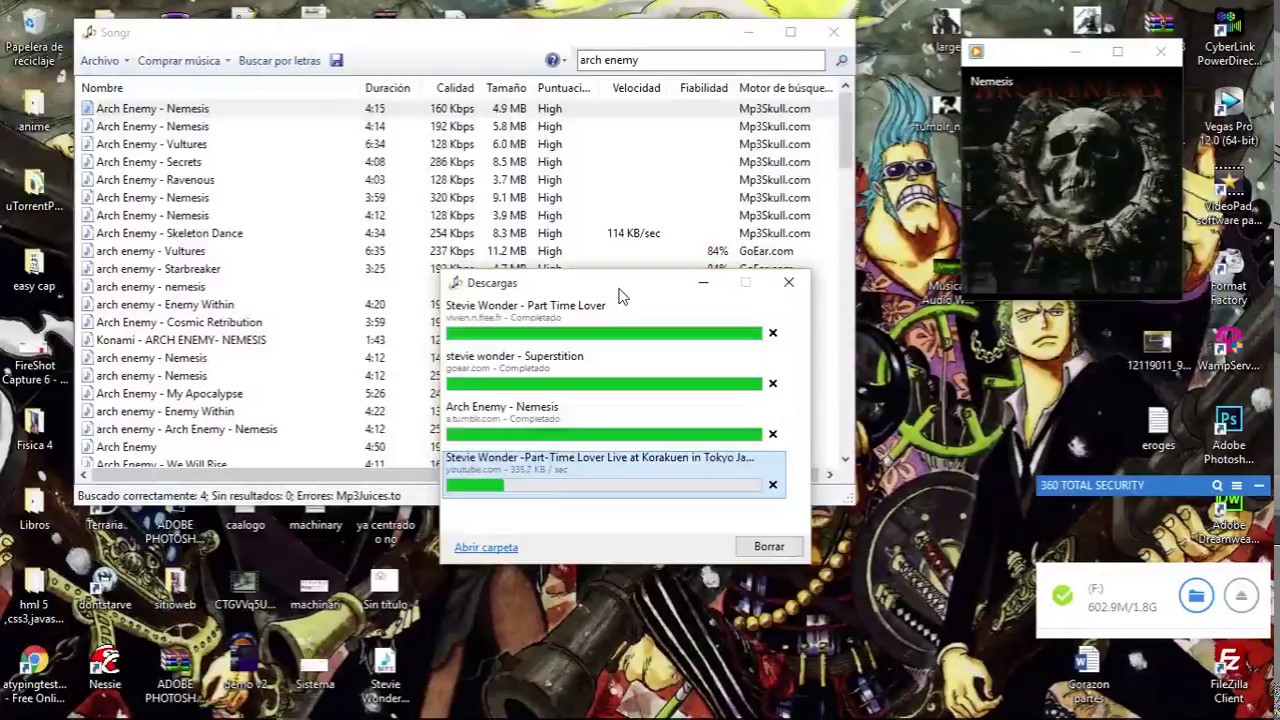The width and height of the screenshot is (1280, 720).
Task: Click the GoEar.com cell in the Vultures row
Action: click(766, 251)
